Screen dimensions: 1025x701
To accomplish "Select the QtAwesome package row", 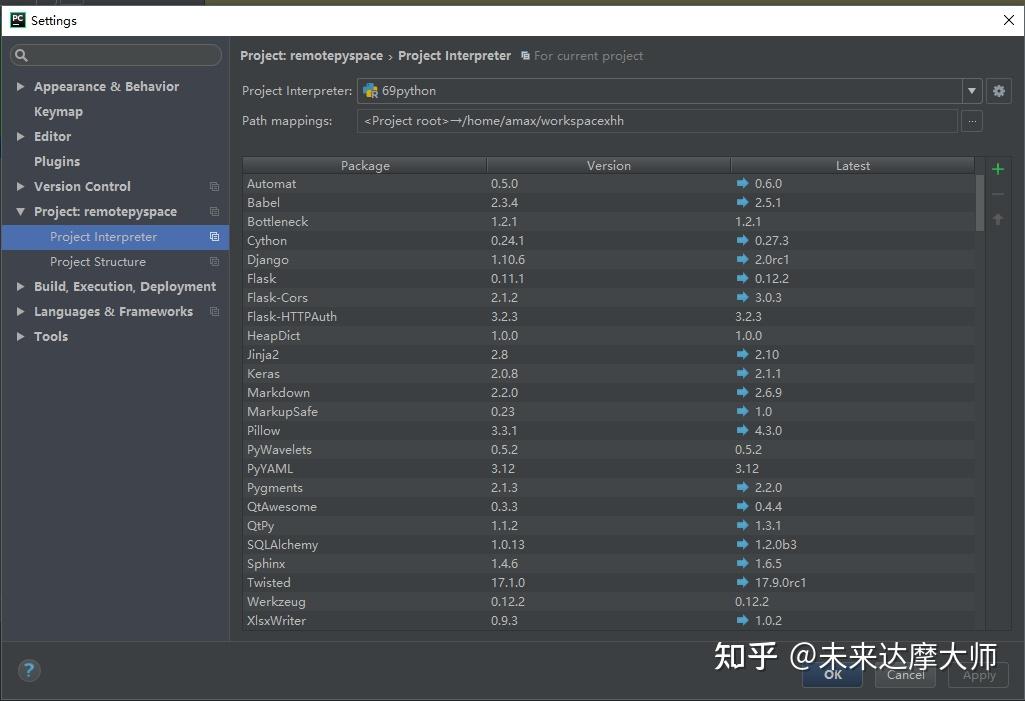I will pyautogui.click(x=609, y=506).
